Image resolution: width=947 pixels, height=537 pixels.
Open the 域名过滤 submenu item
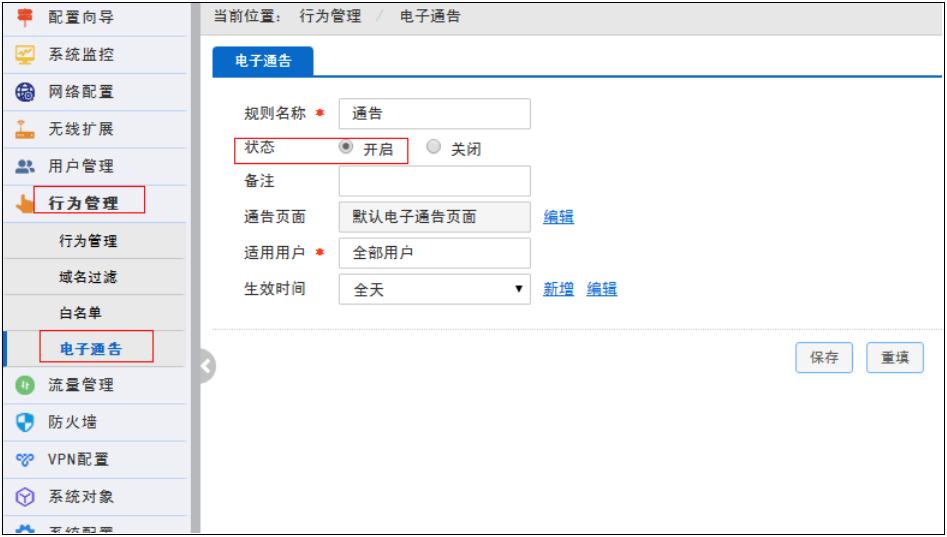click(x=95, y=276)
